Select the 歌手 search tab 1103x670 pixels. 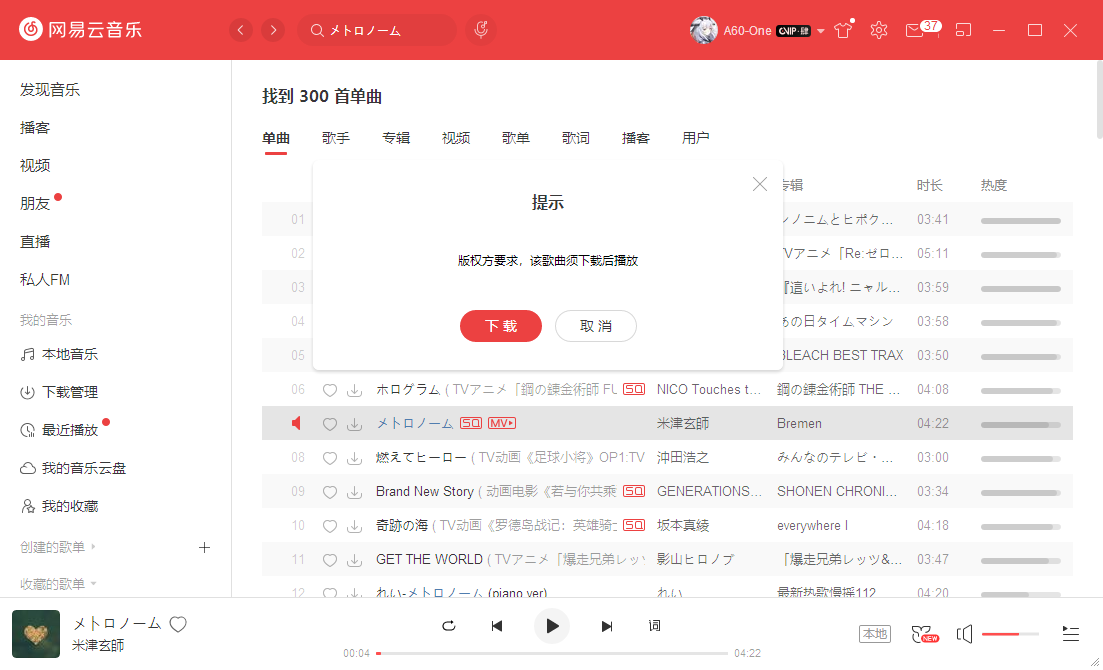coord(336,138)
